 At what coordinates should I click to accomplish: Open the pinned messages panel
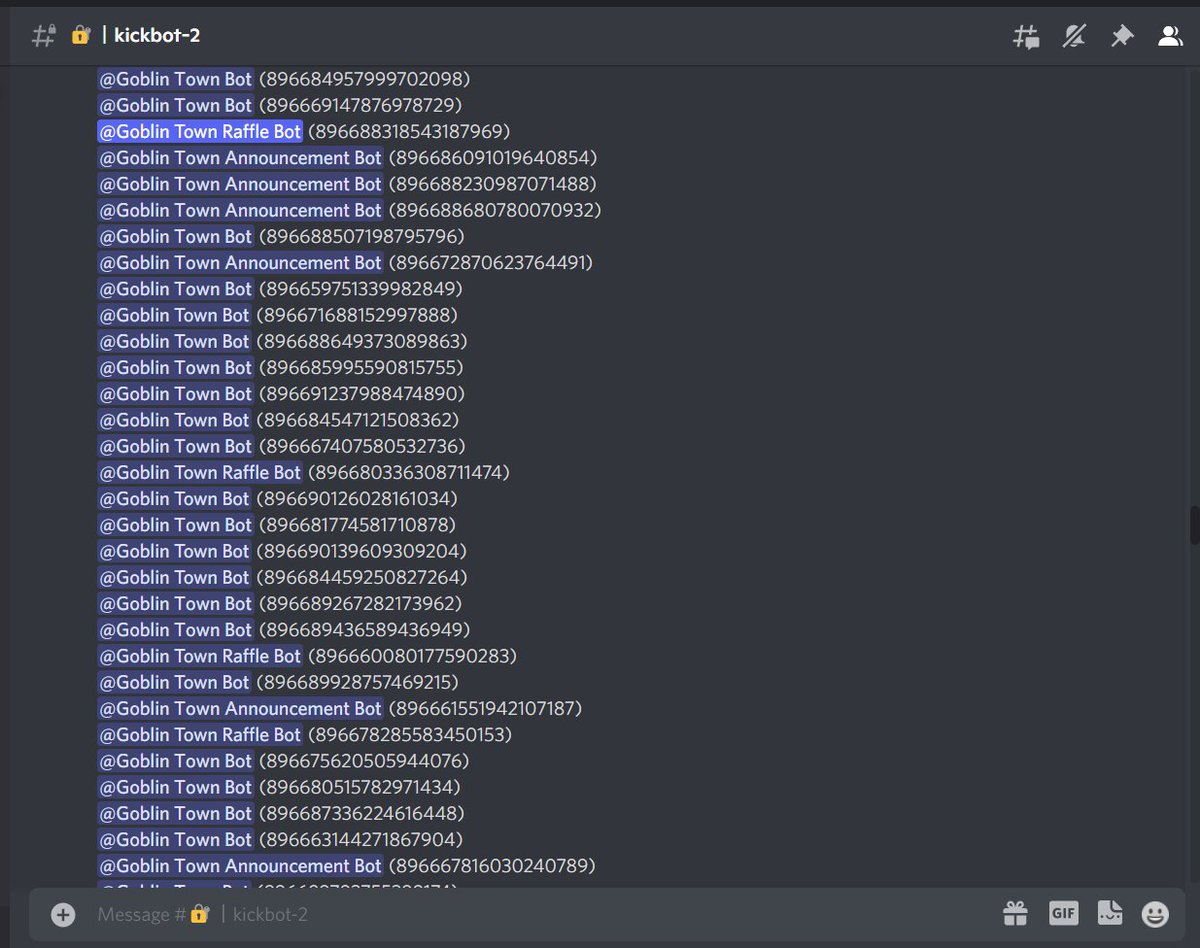1122,35
